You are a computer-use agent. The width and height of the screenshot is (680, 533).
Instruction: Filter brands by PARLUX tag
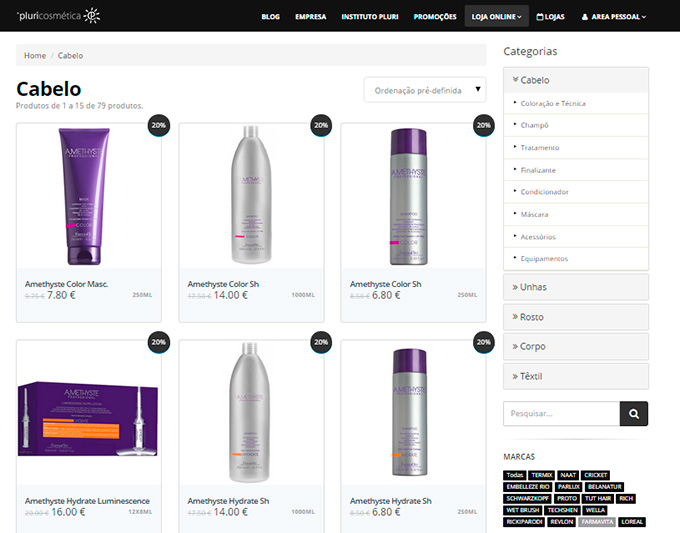point(569,487)
